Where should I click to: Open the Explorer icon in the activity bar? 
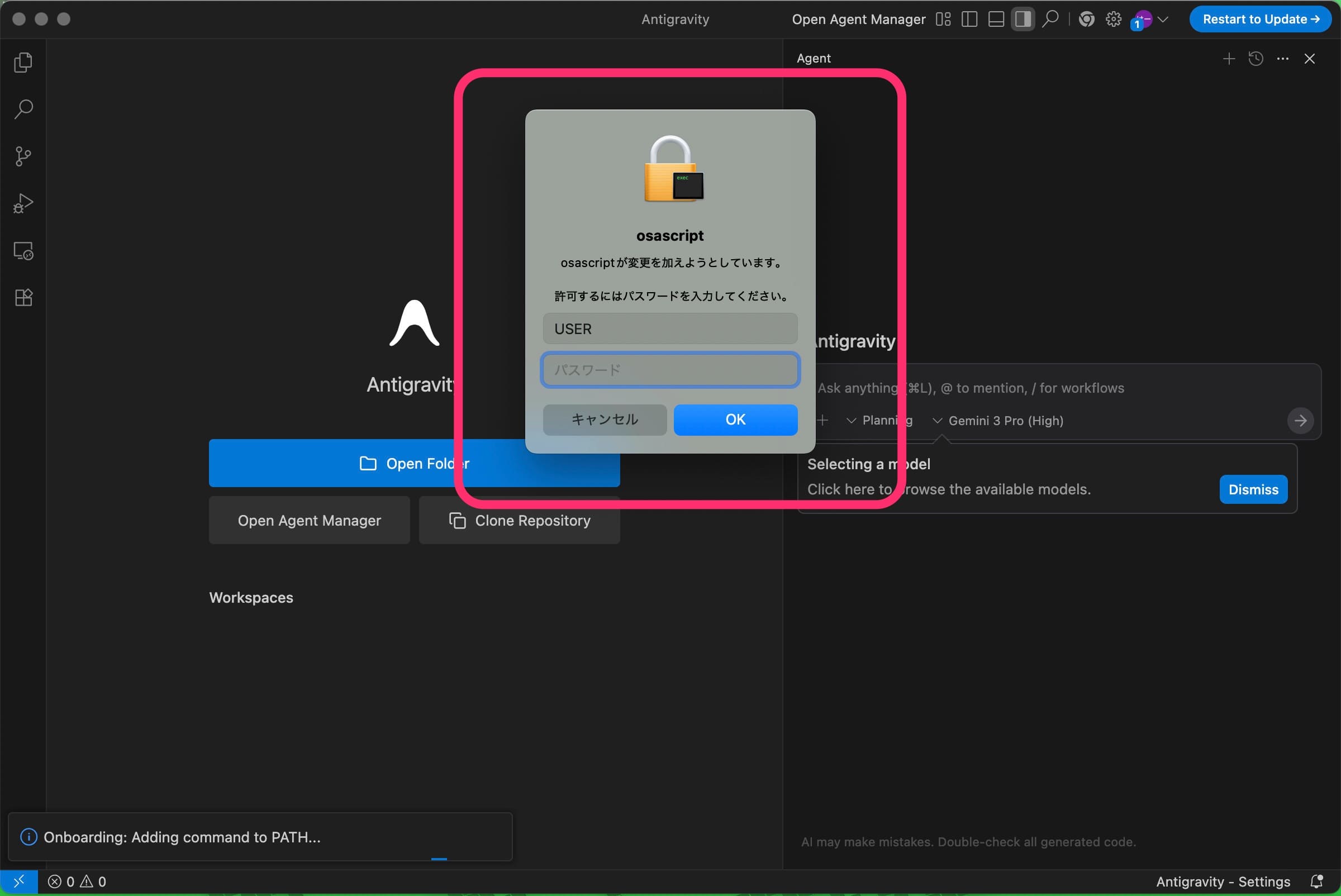click(x=23, y=63)
